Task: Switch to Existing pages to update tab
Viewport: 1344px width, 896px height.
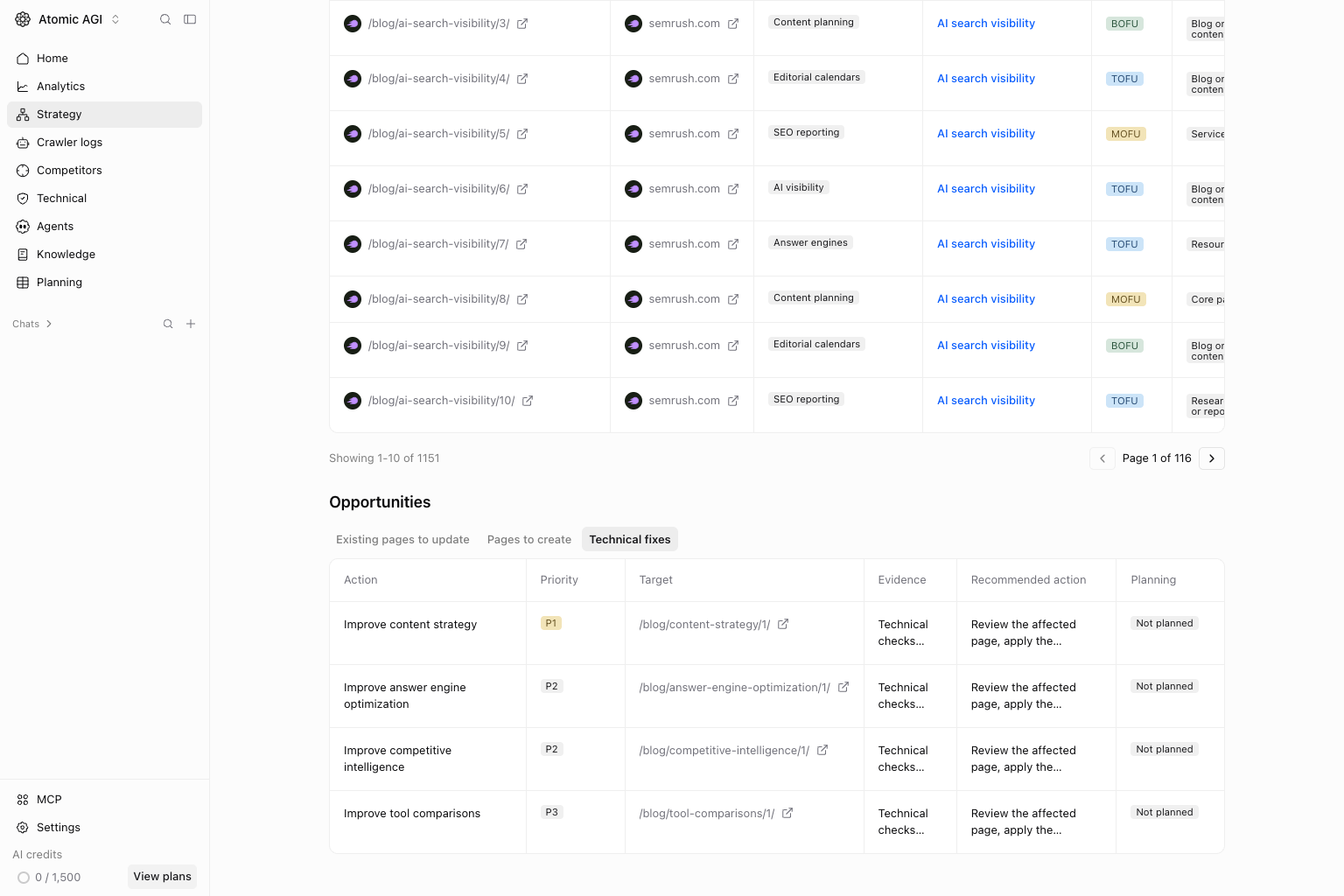Action: (x=402, y=539)
